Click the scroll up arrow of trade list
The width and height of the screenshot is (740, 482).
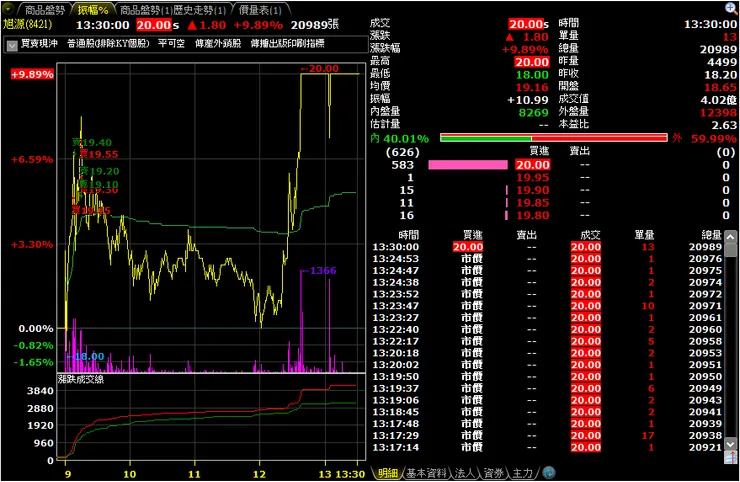click(x=730, y=236)
